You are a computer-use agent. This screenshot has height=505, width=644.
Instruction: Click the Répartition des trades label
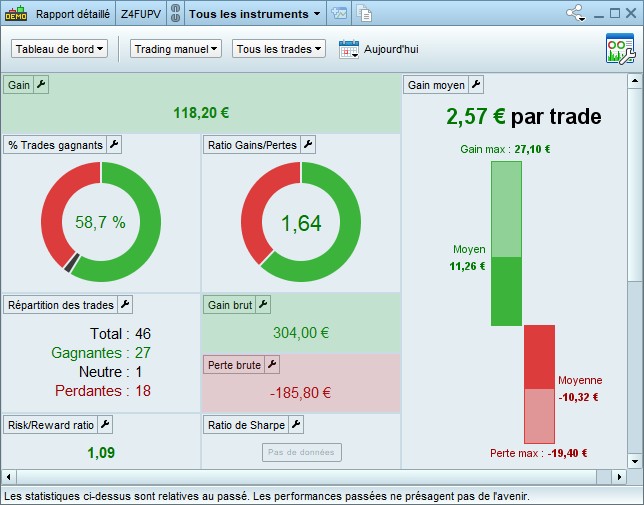tap(61, 305)
